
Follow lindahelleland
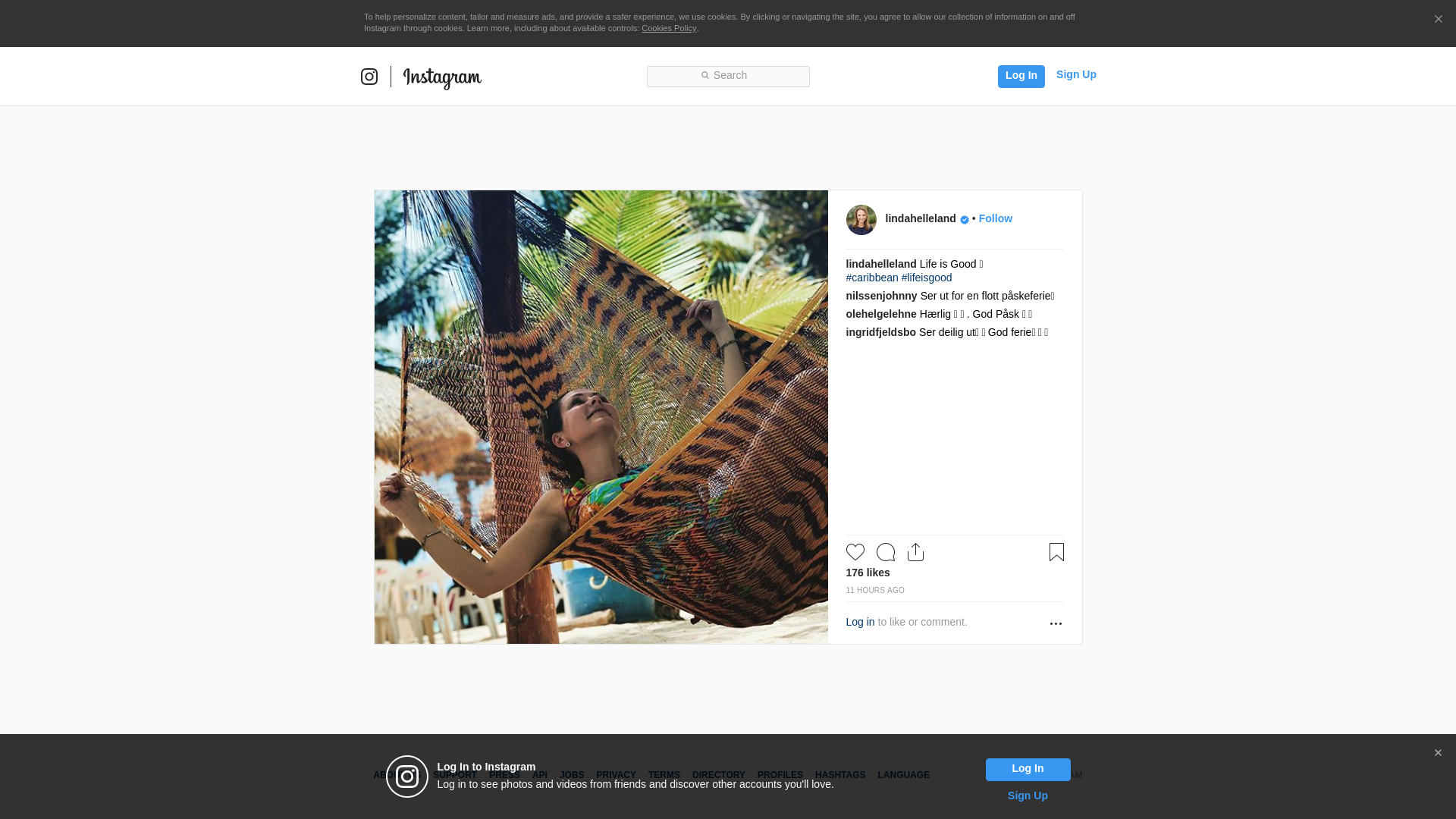995,218
